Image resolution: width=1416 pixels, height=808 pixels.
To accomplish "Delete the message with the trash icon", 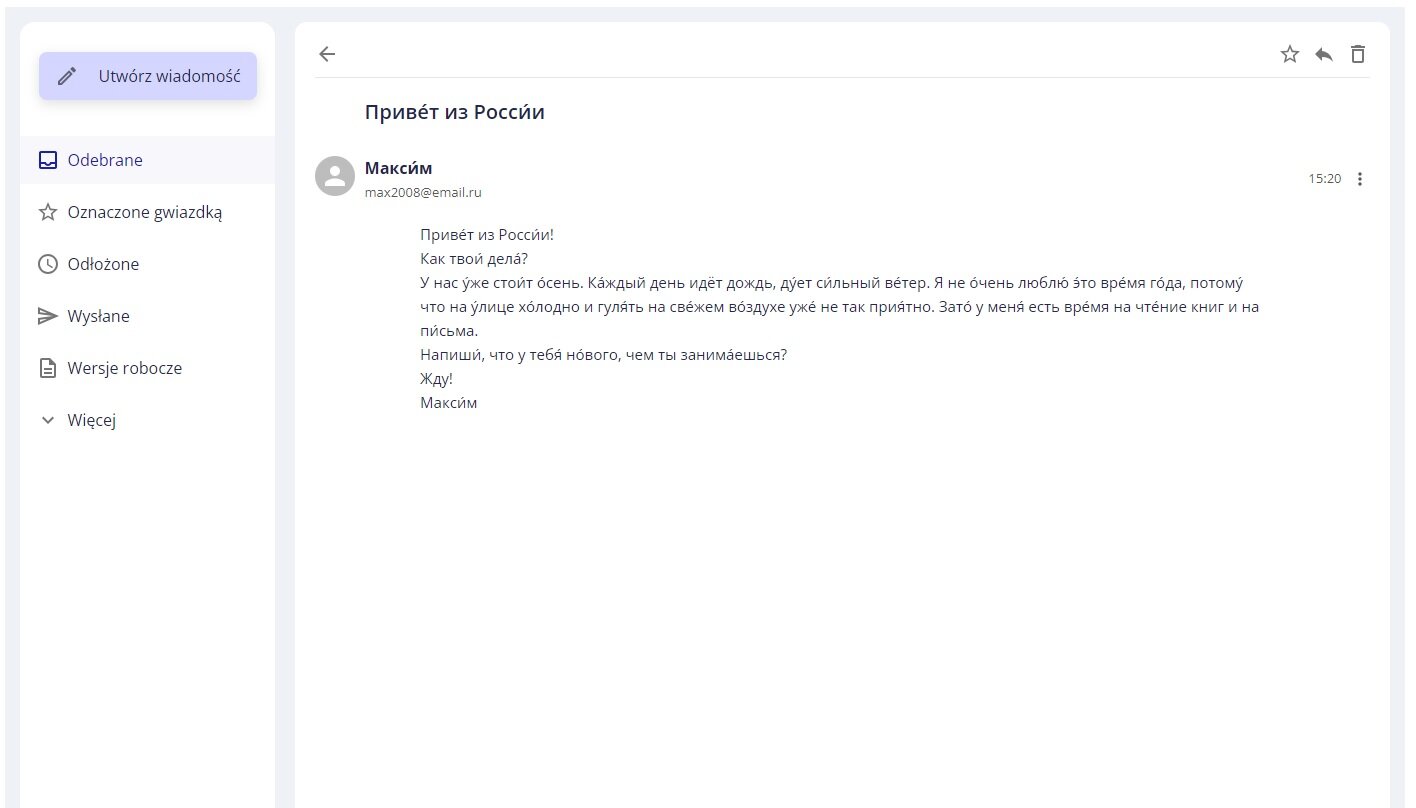I will tap(1358, 54).
